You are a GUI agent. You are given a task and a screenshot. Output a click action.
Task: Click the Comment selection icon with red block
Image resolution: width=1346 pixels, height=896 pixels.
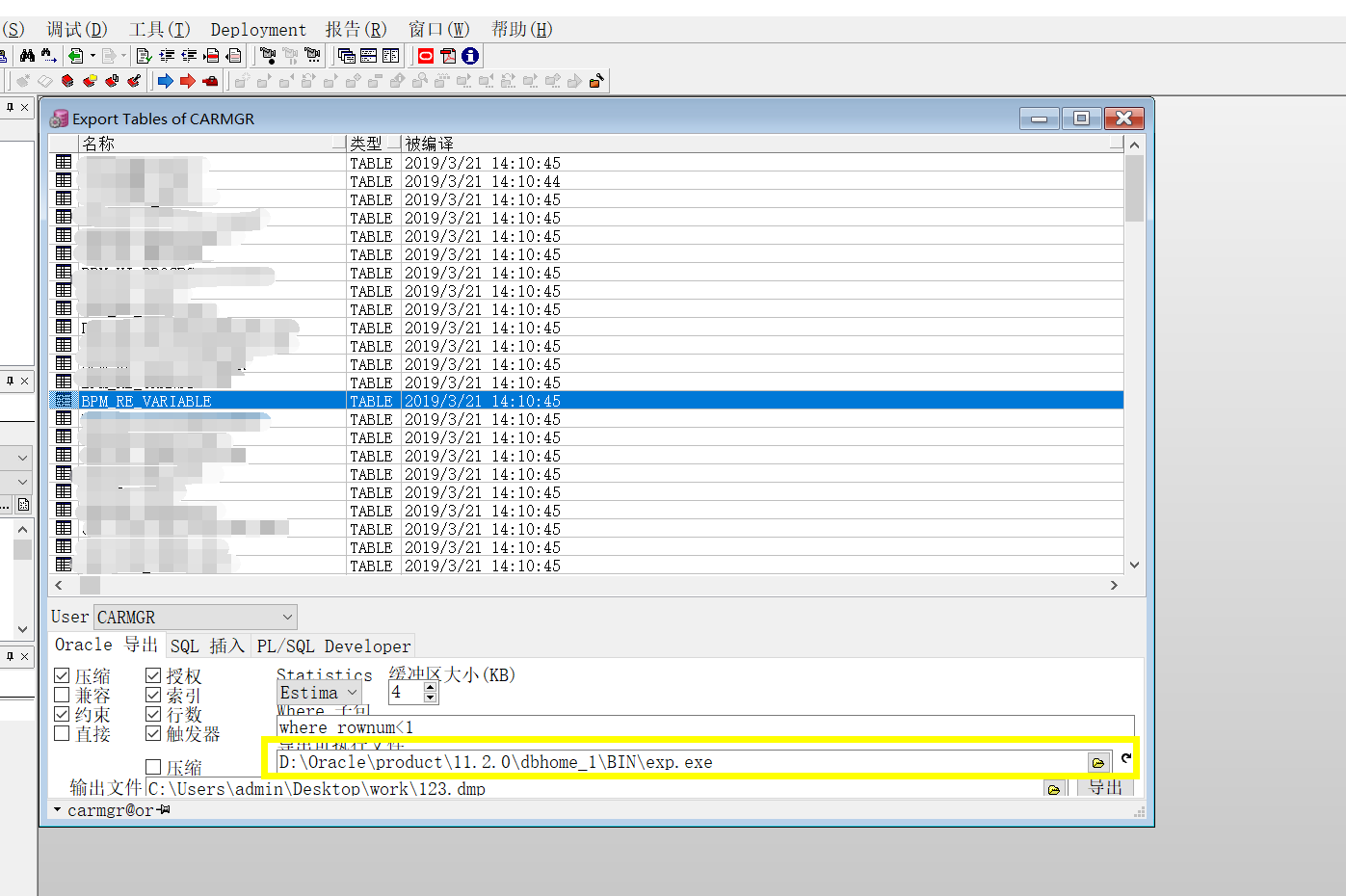[212, 56]
